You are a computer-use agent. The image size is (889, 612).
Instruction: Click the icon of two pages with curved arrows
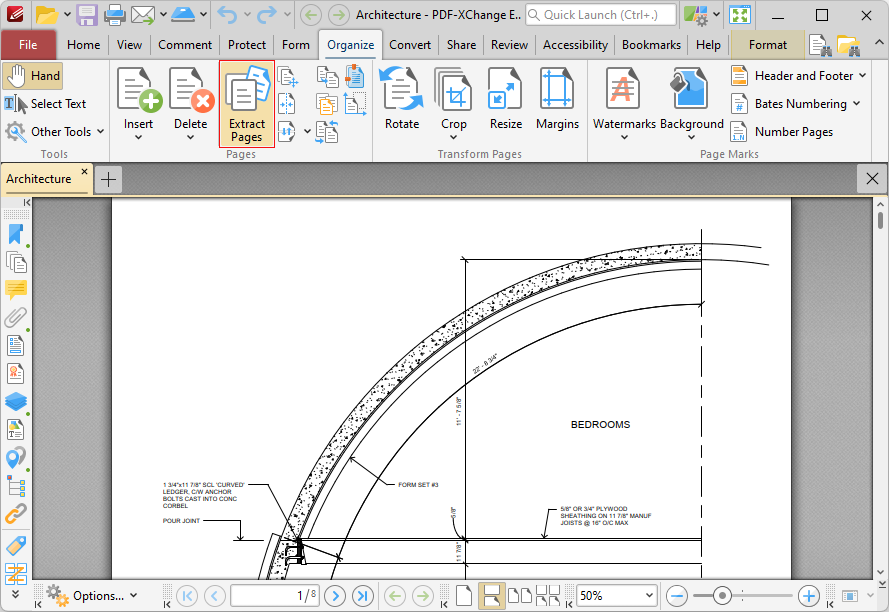(x=327, y=132)
